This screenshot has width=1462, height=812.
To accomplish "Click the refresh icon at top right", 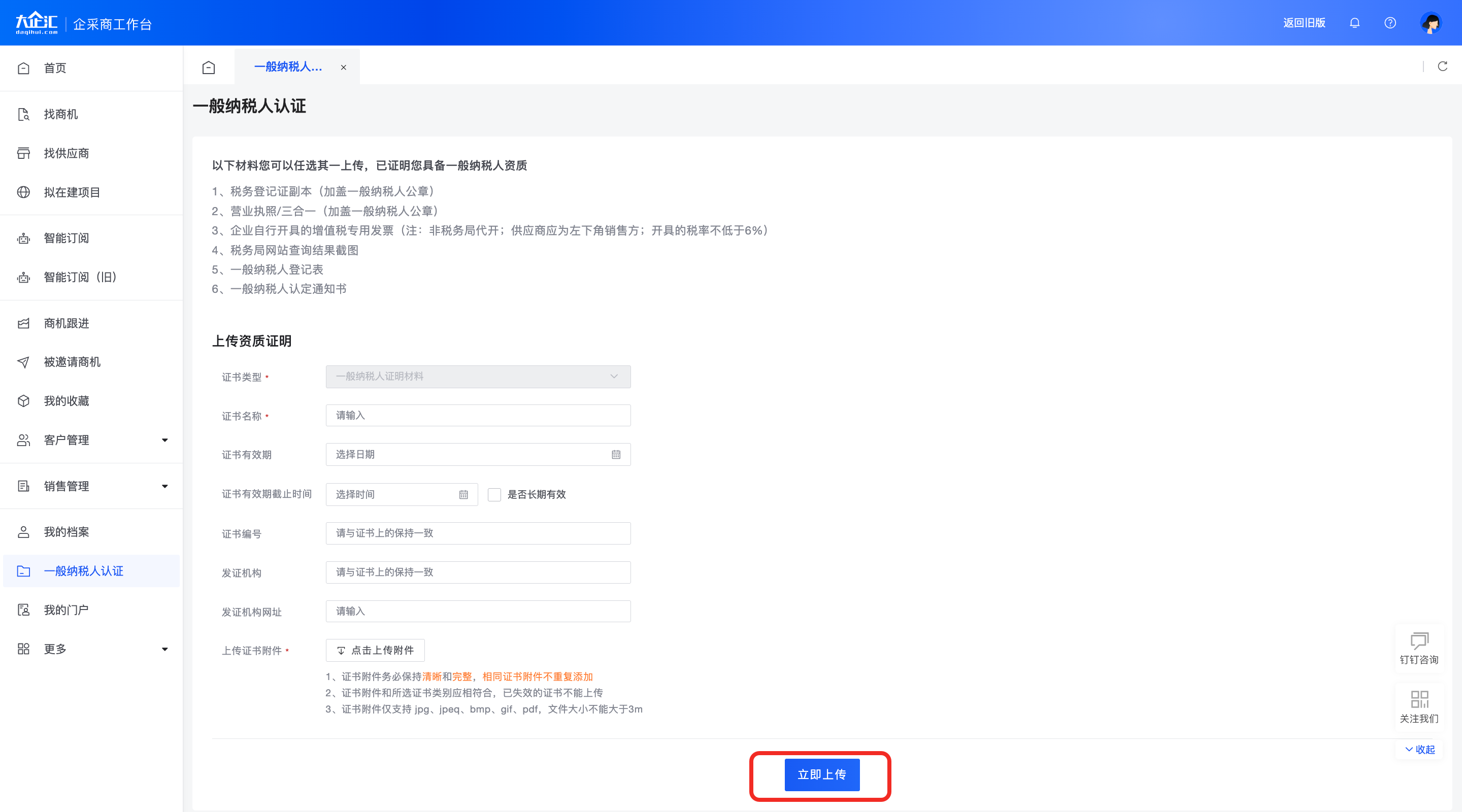I will point(1442,66).
